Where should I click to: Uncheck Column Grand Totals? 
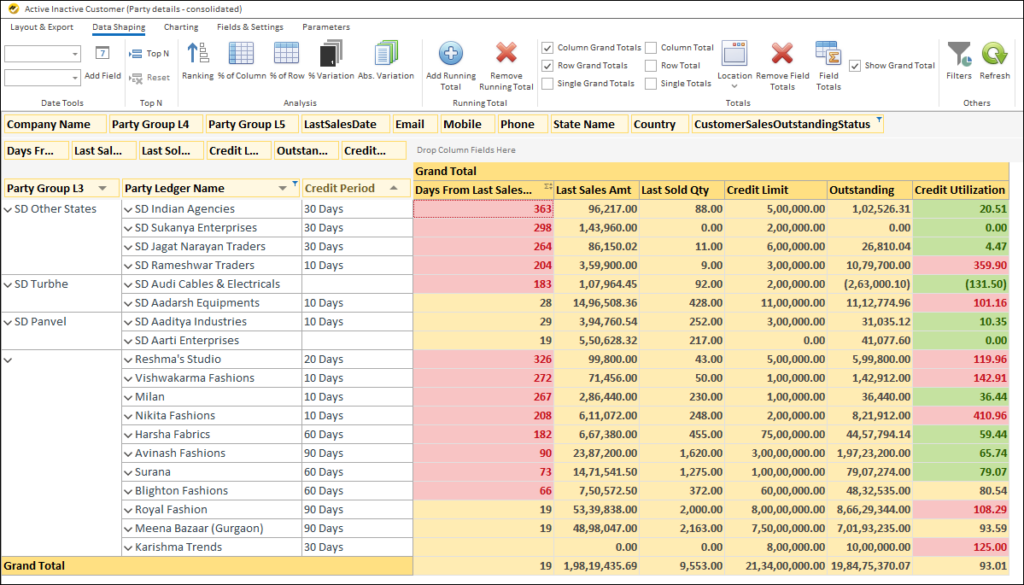coord(547,47)
